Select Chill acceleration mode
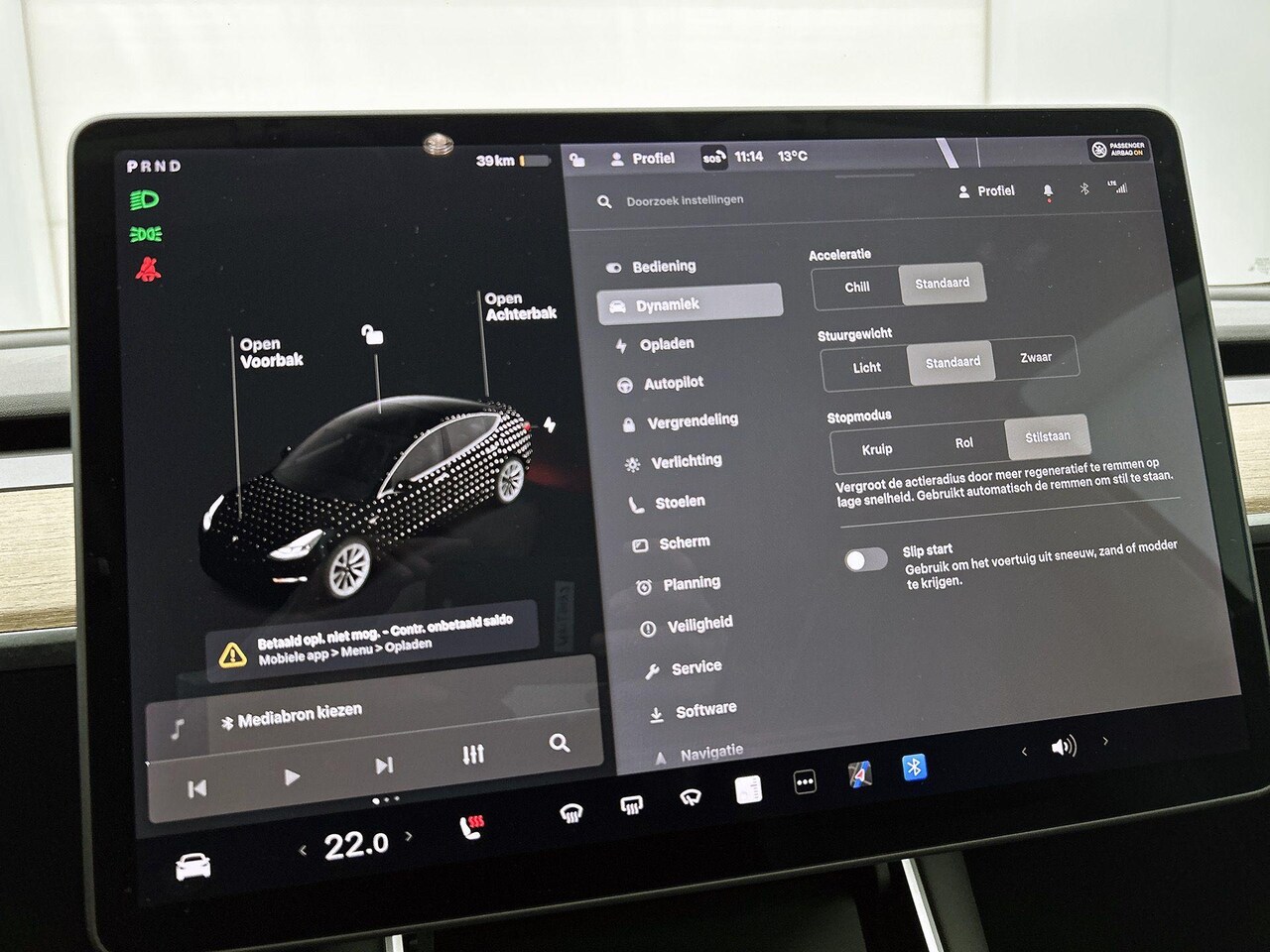1270x952 pixels. (856, 288)
